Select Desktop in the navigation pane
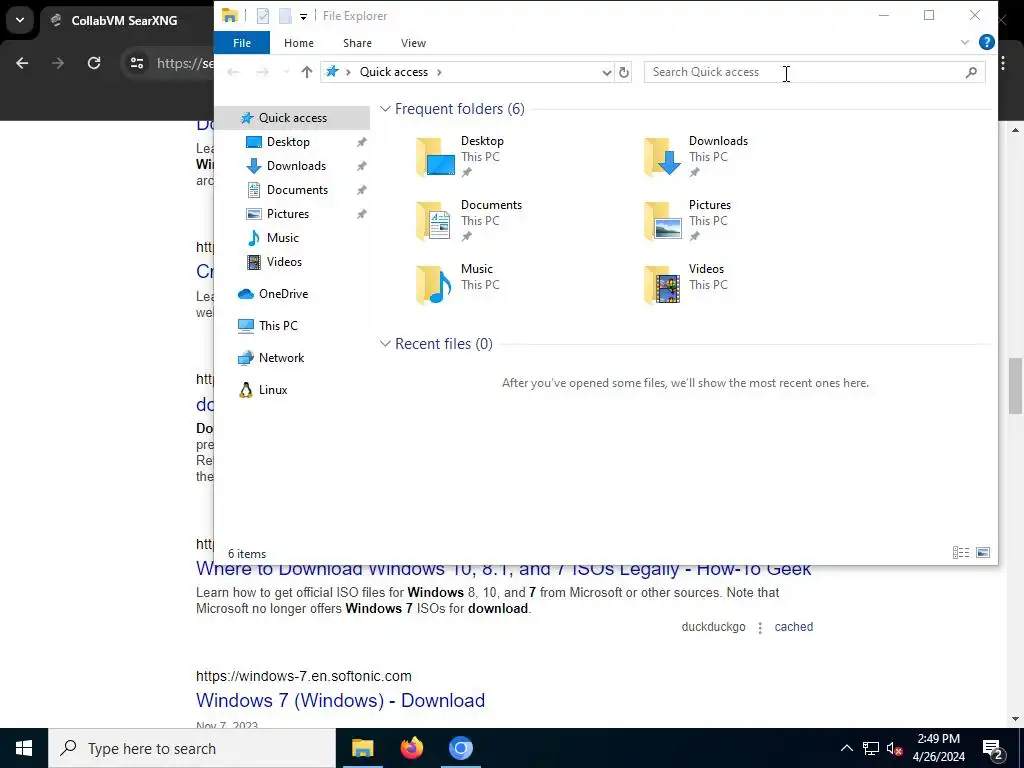Screen dimensions: 1024x768 (x=288, y=142)
